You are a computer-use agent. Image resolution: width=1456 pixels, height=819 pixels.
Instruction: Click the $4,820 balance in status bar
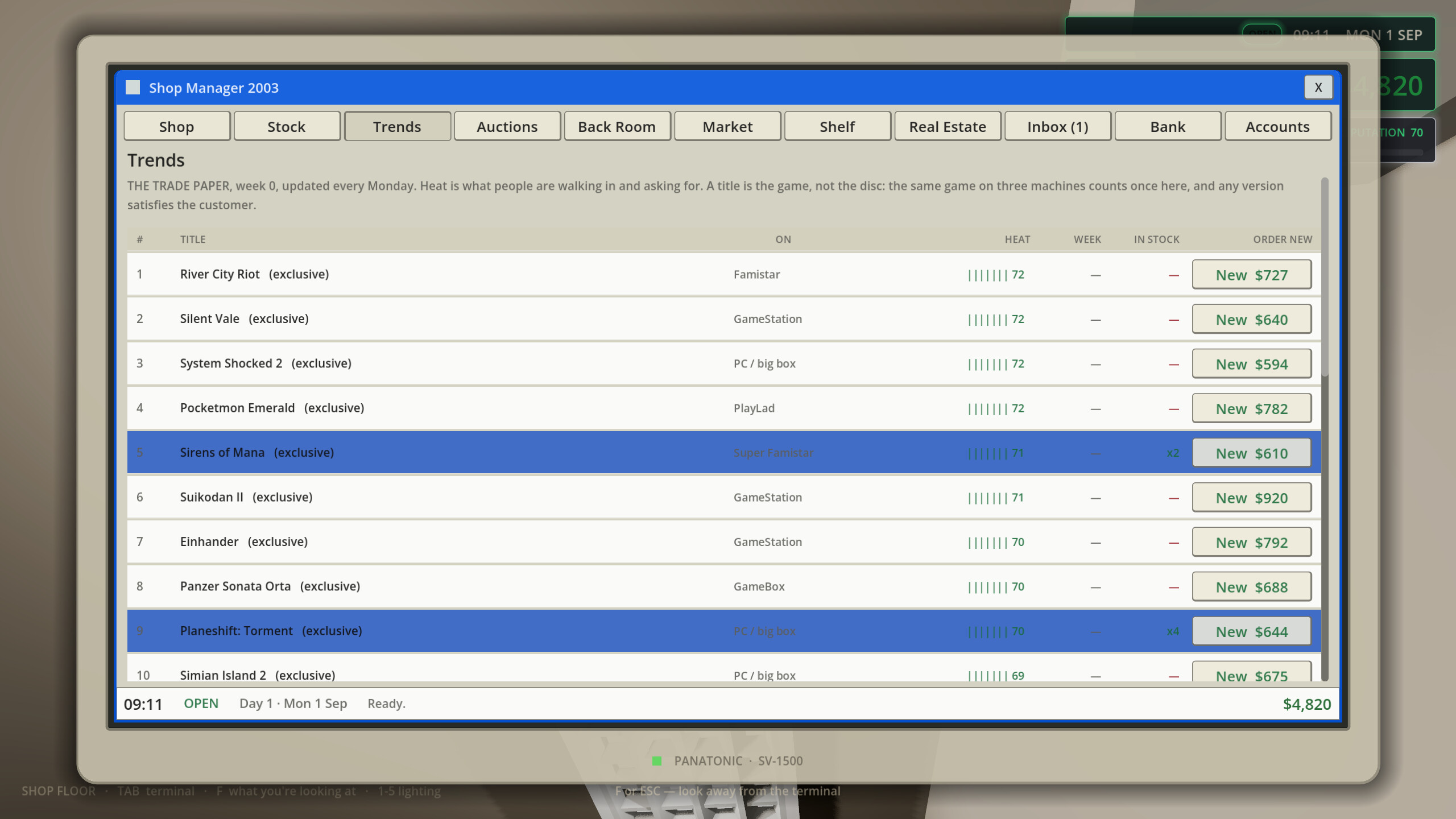[1306, 704]
